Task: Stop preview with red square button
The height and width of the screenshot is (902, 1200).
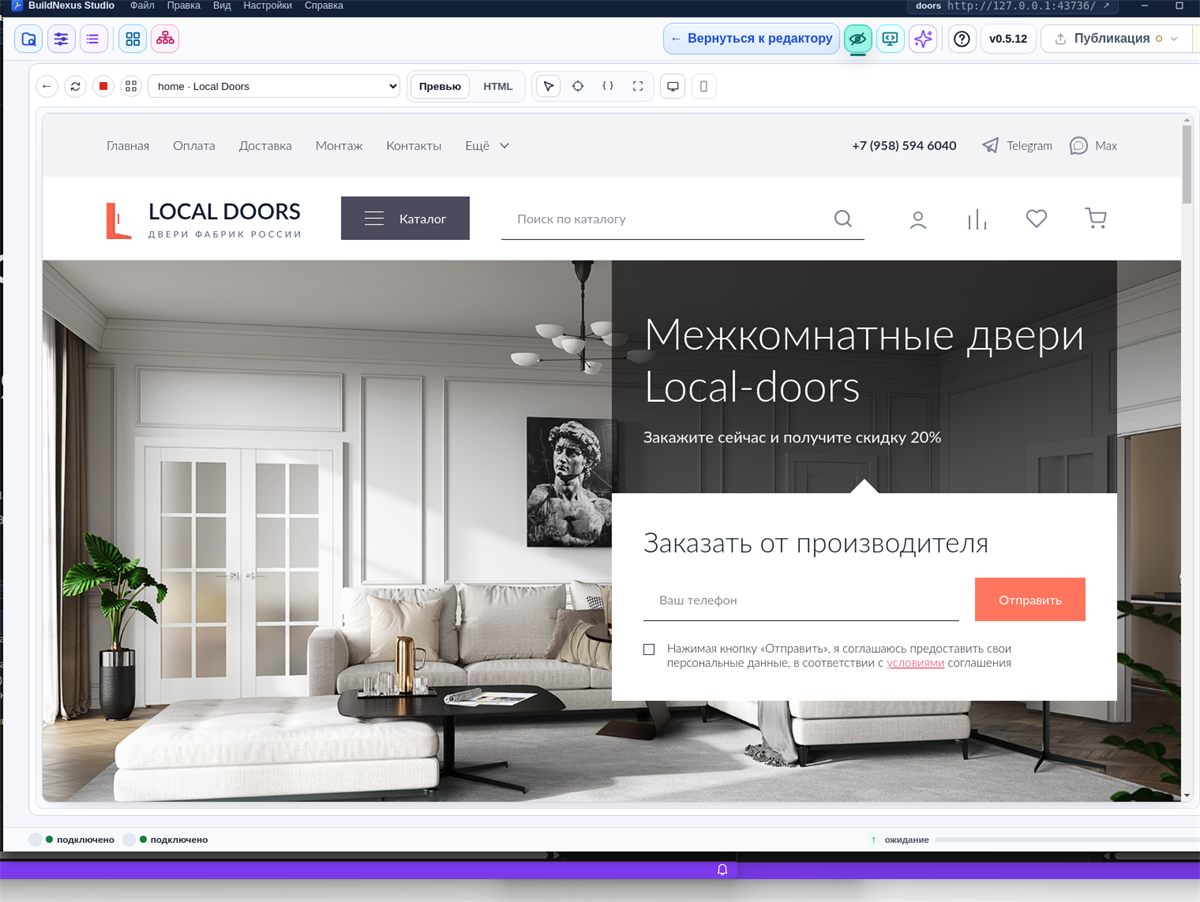Action: [103, 86]
